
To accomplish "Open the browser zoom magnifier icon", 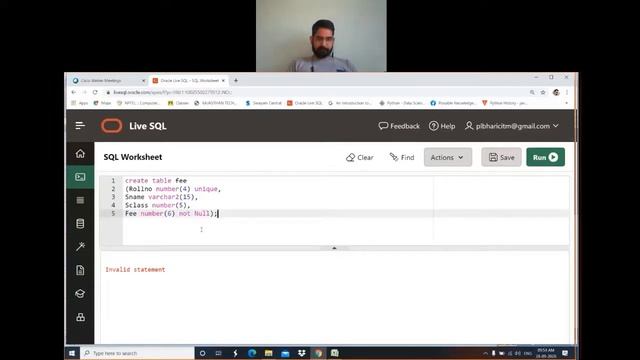I will pos(532,92).
